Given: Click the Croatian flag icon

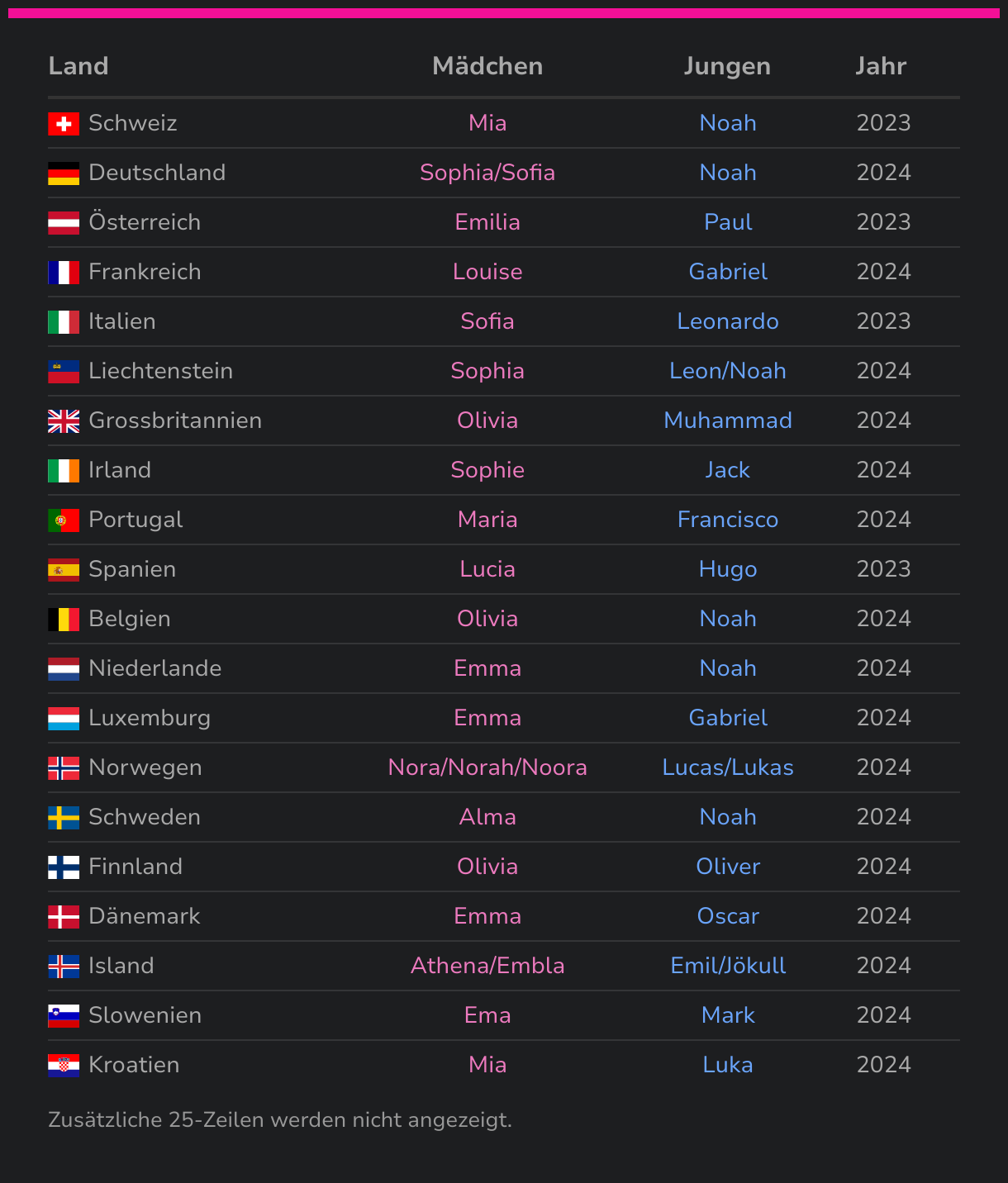Looking at the screenshot, I should (64, 1066).
